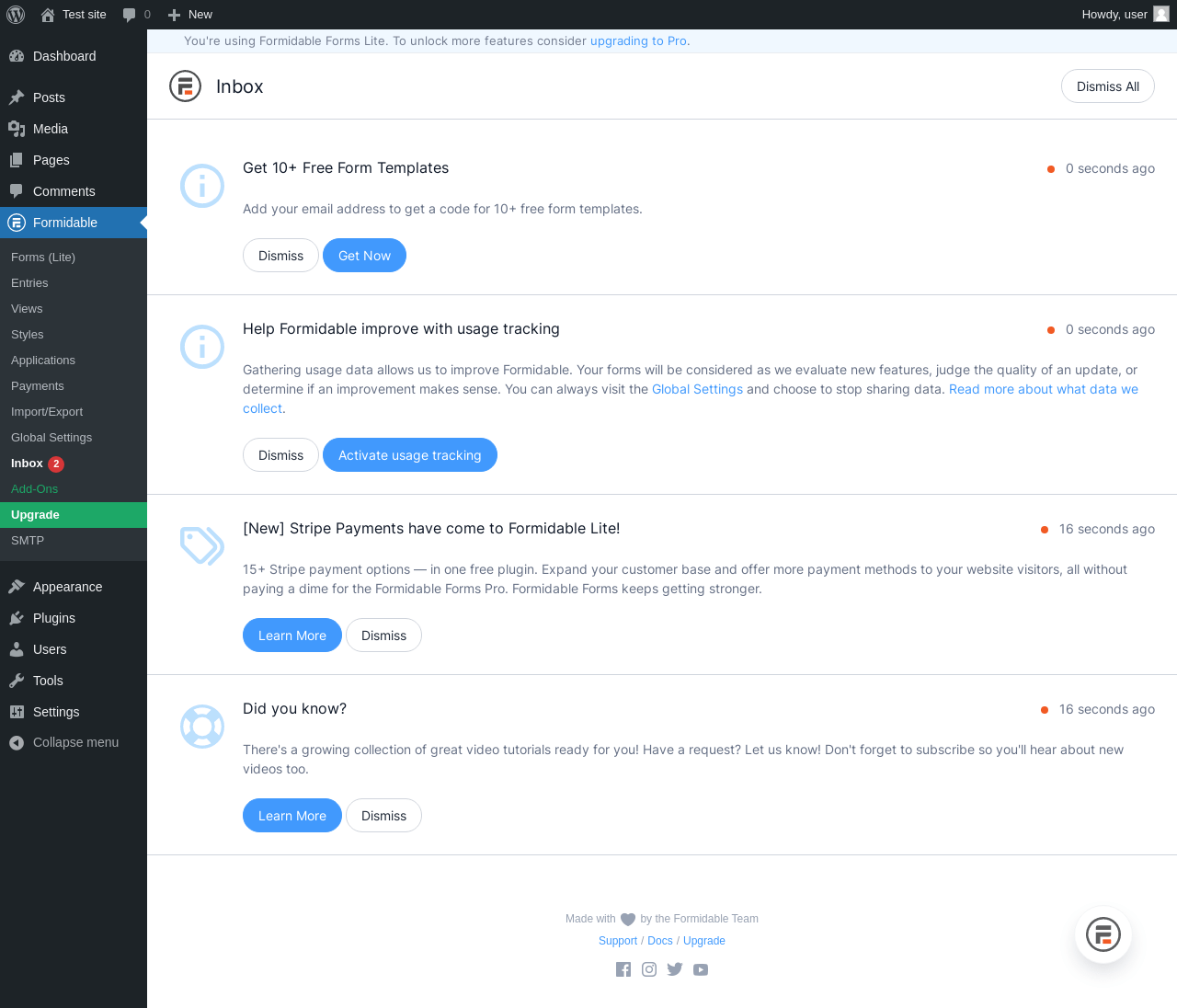Image resolution: width=1177 pixels, height=1008 pixels.
Task: Open the Docs footer link
Action: [x=660, y=941]
